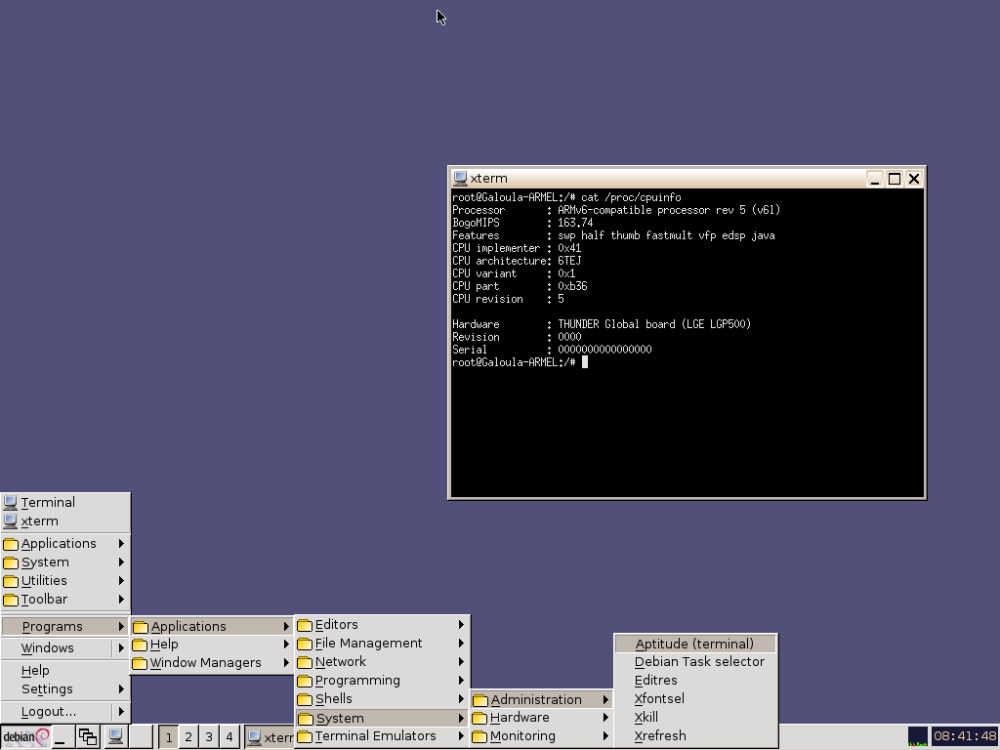Image resolution: width=1000 pixels, height=750 pixels.
Task: Open Monitoring folder in System submenu
Action: pyautogui.click(x=541, y=736)
